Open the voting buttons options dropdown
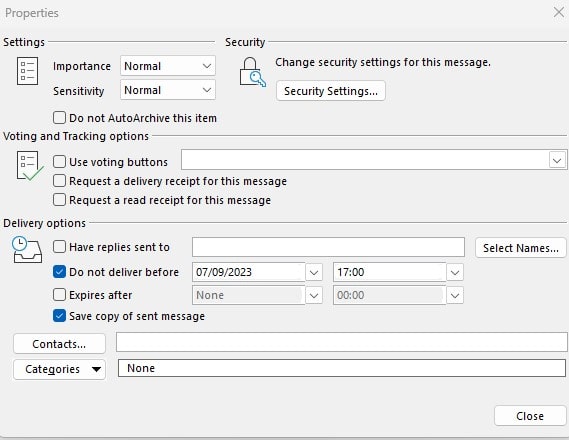The width and height of the screenshot is (569, 440). pos(557,160)
